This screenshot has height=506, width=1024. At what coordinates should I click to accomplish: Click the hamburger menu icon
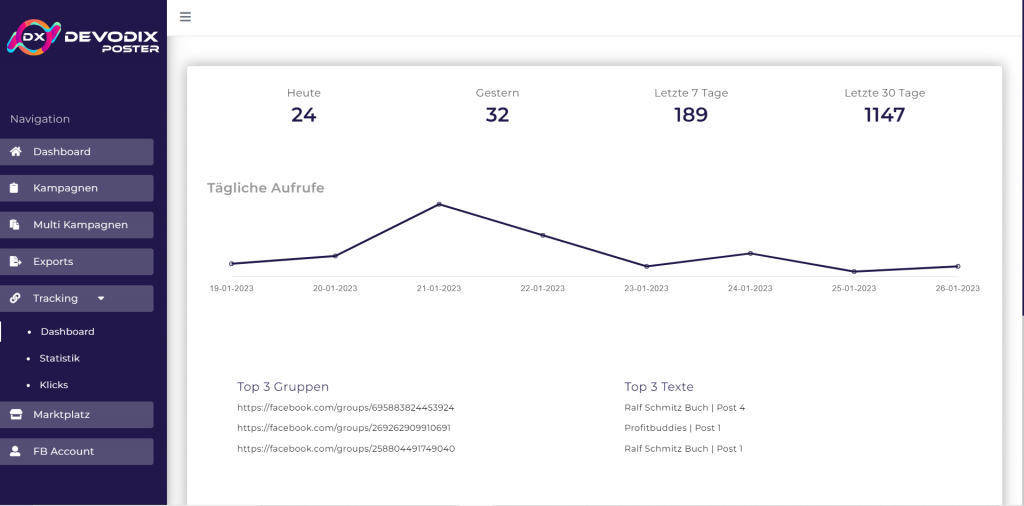(x=185, y=17)
